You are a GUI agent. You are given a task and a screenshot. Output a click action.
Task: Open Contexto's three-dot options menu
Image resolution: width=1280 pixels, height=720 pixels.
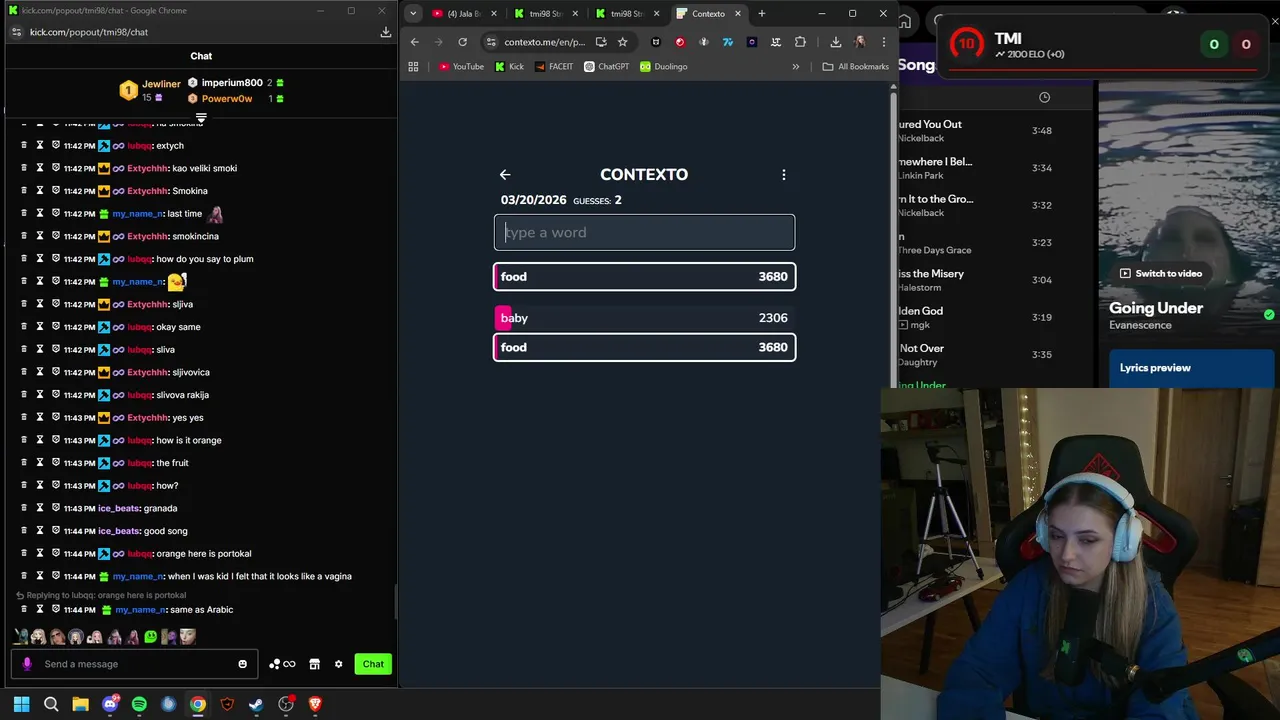point(784,174)
